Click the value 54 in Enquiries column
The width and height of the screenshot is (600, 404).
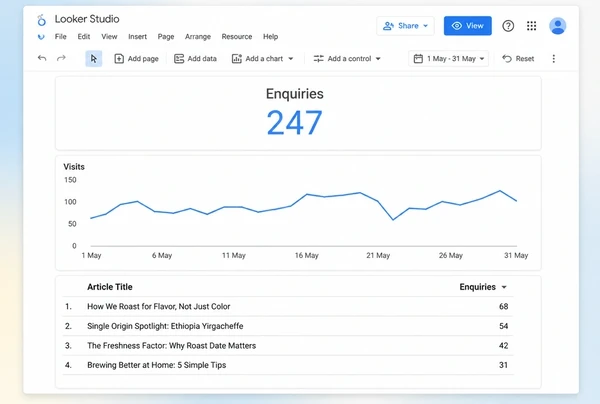[503, 326]
